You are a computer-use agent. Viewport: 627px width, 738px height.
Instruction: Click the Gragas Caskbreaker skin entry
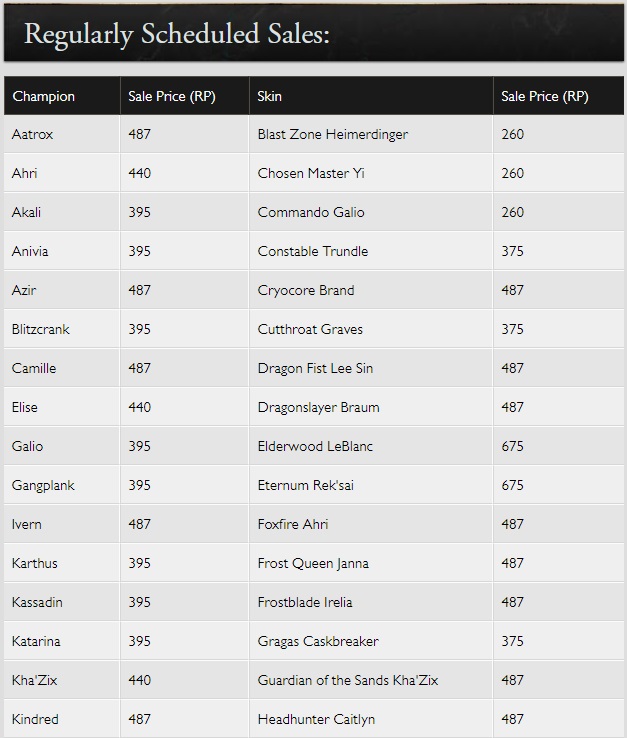point(317,641)
